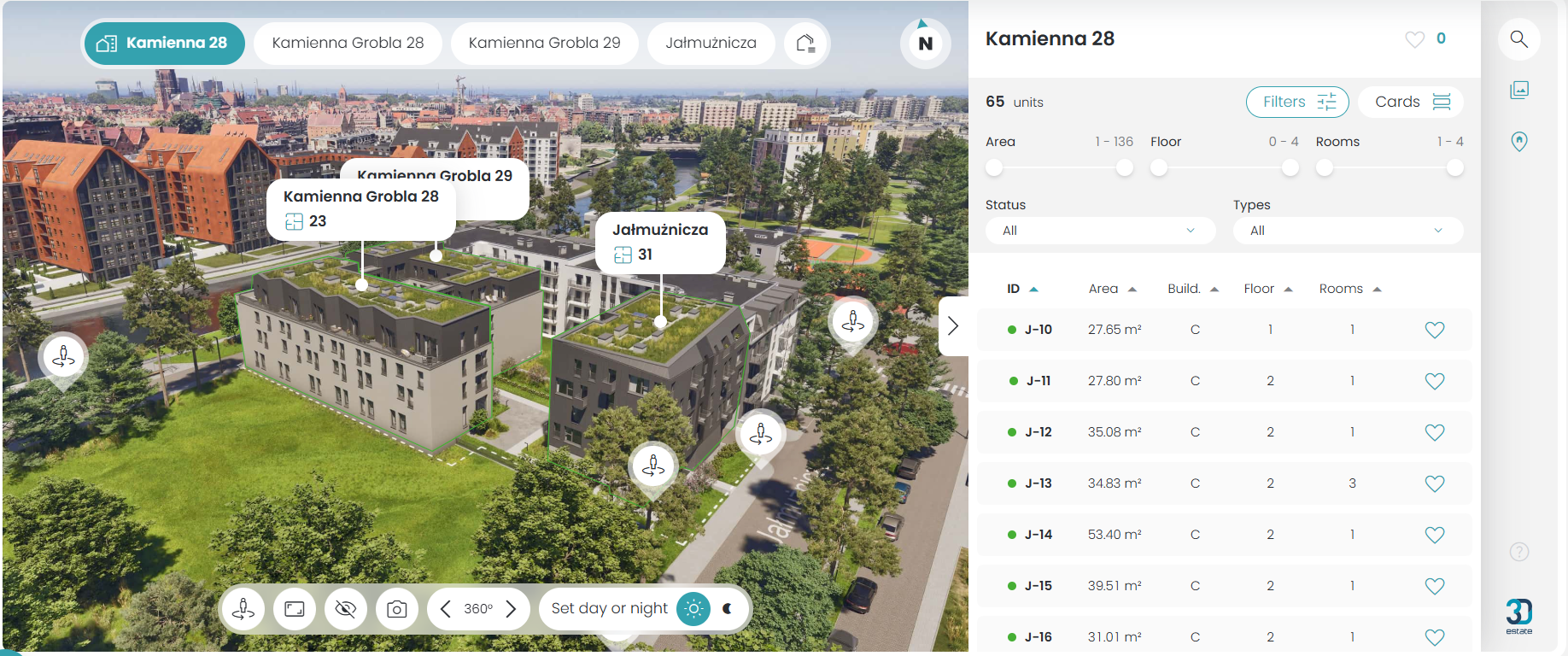The width and height of the screenshot is (1568, 656).
Task: Select unit J-13 row
Action: click(1224, 483)
